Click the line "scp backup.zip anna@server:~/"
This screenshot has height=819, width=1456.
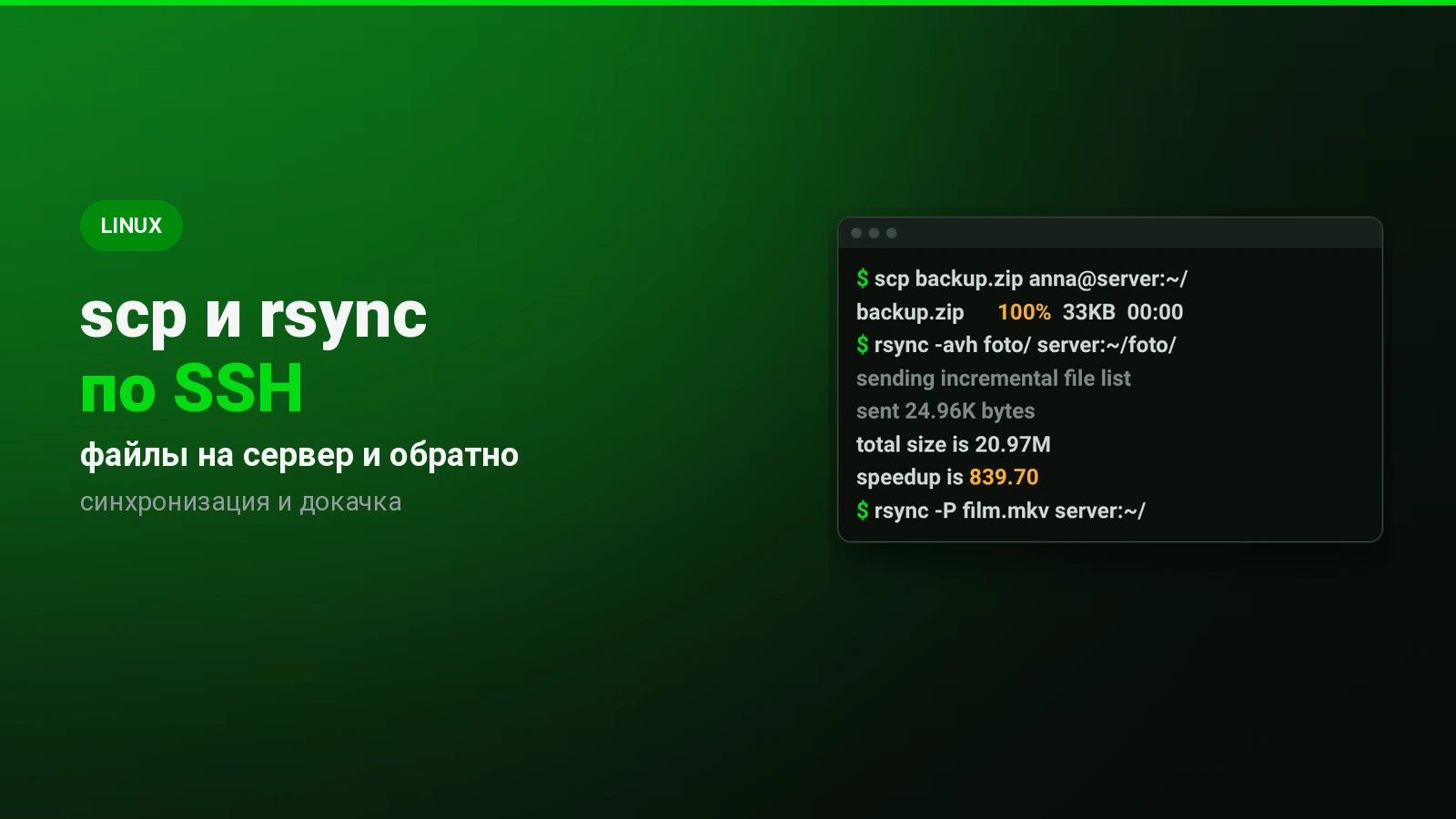(x=1031, y=278)
